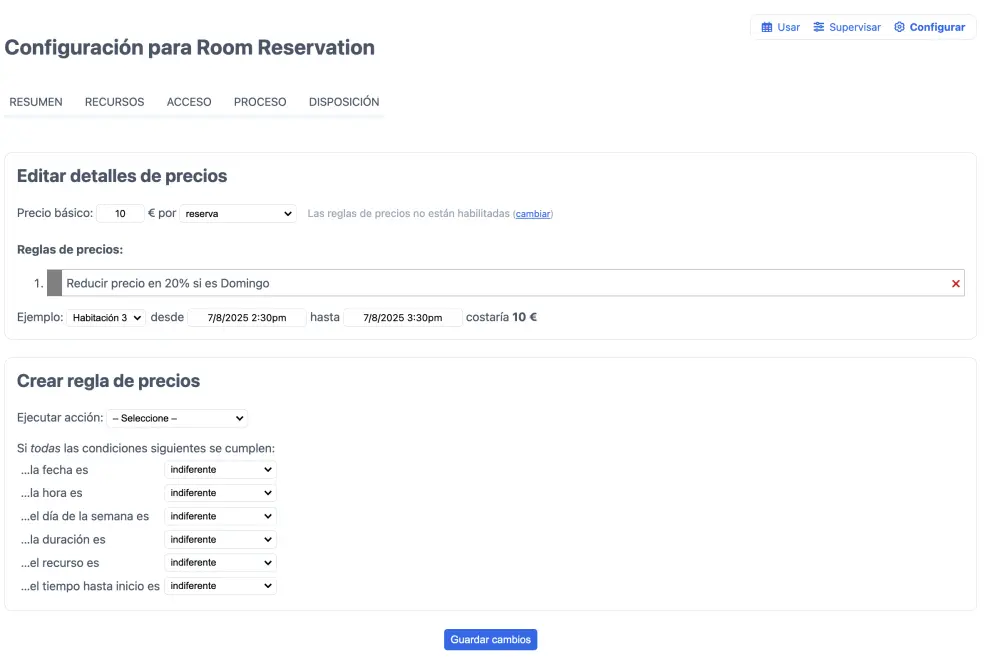Delete the Domingo price rule with red X
This screenshot has height=664, width=984.
pos(955,284)
